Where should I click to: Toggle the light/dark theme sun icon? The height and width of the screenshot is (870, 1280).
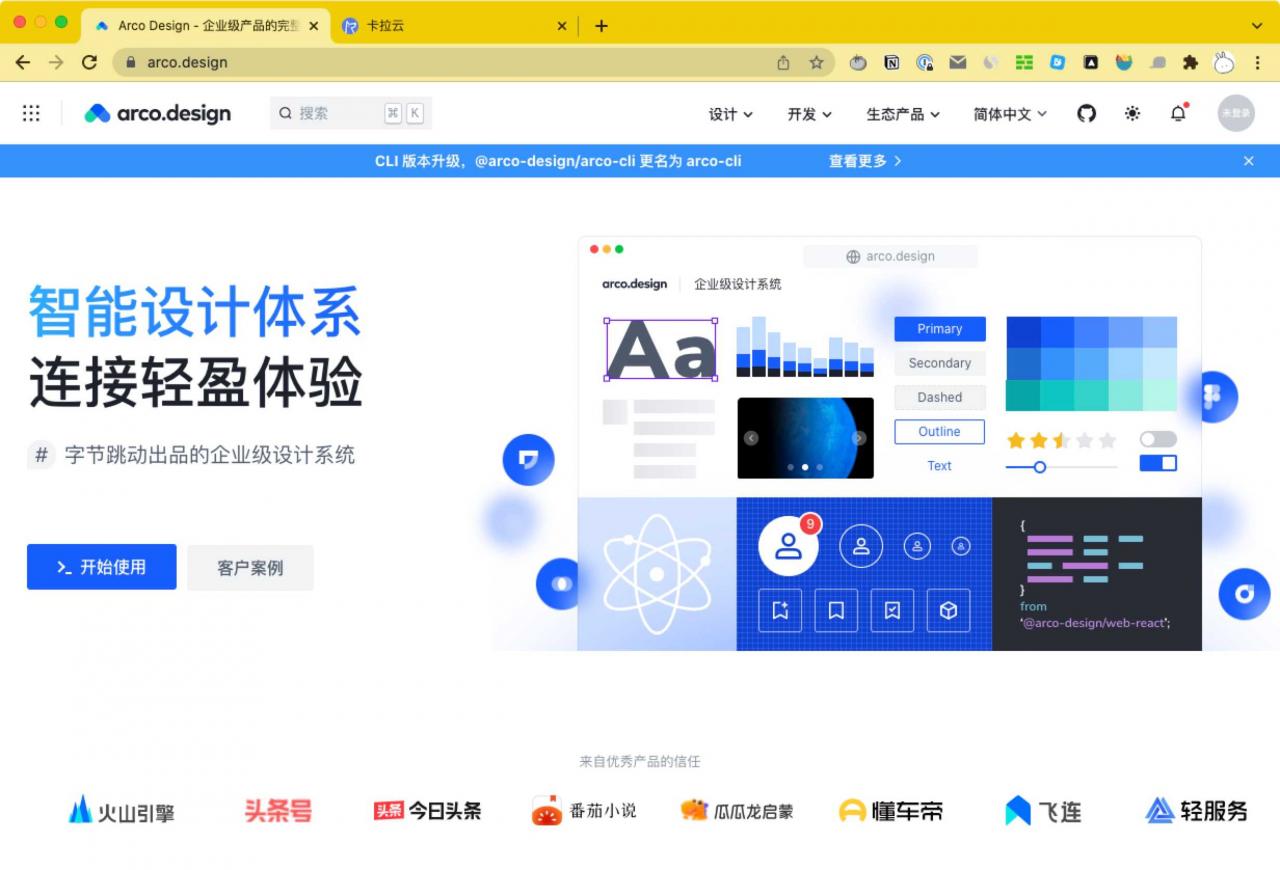1132,113
